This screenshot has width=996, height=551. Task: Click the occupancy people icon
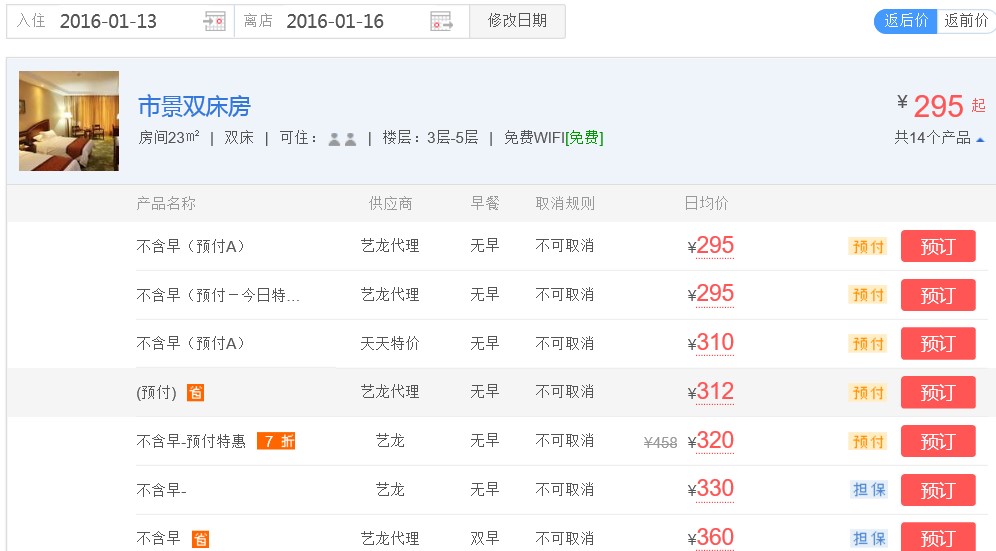tap(342, 139)
